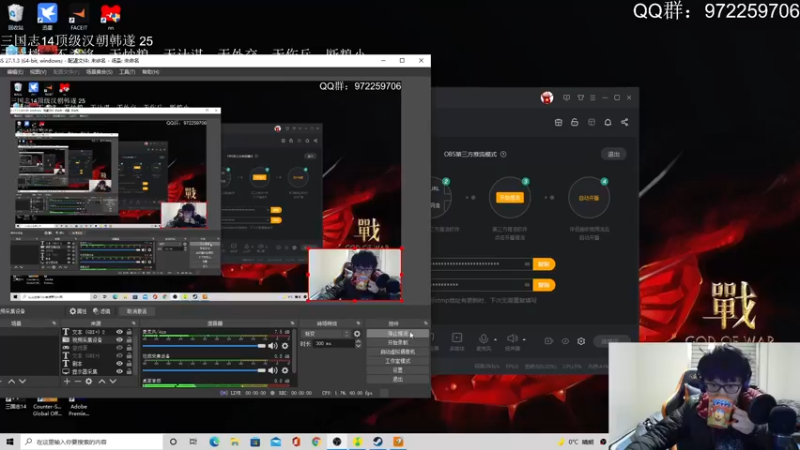Click the 停止推流 button in OBS controls

(397, 334)
